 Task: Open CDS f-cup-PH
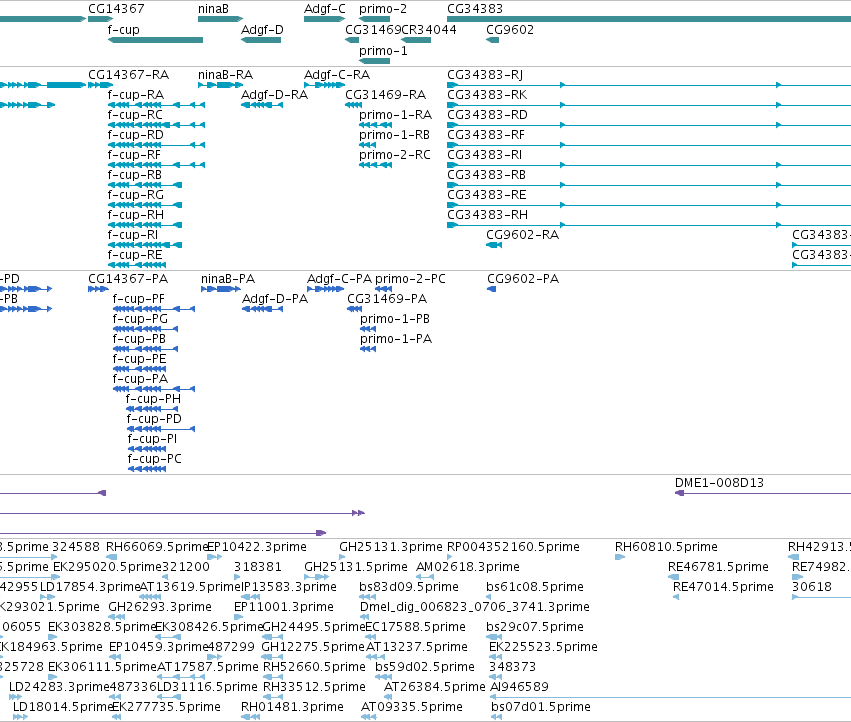(153, 400)
